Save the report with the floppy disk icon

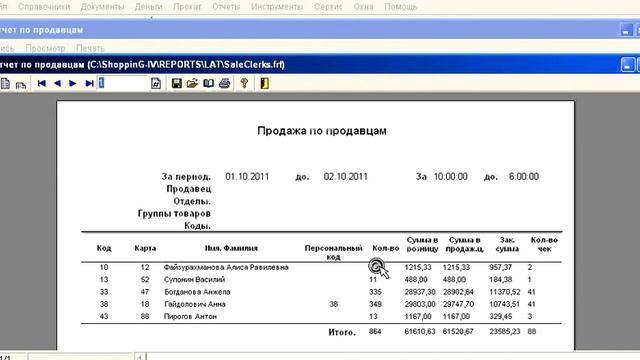tap(176, 84)
